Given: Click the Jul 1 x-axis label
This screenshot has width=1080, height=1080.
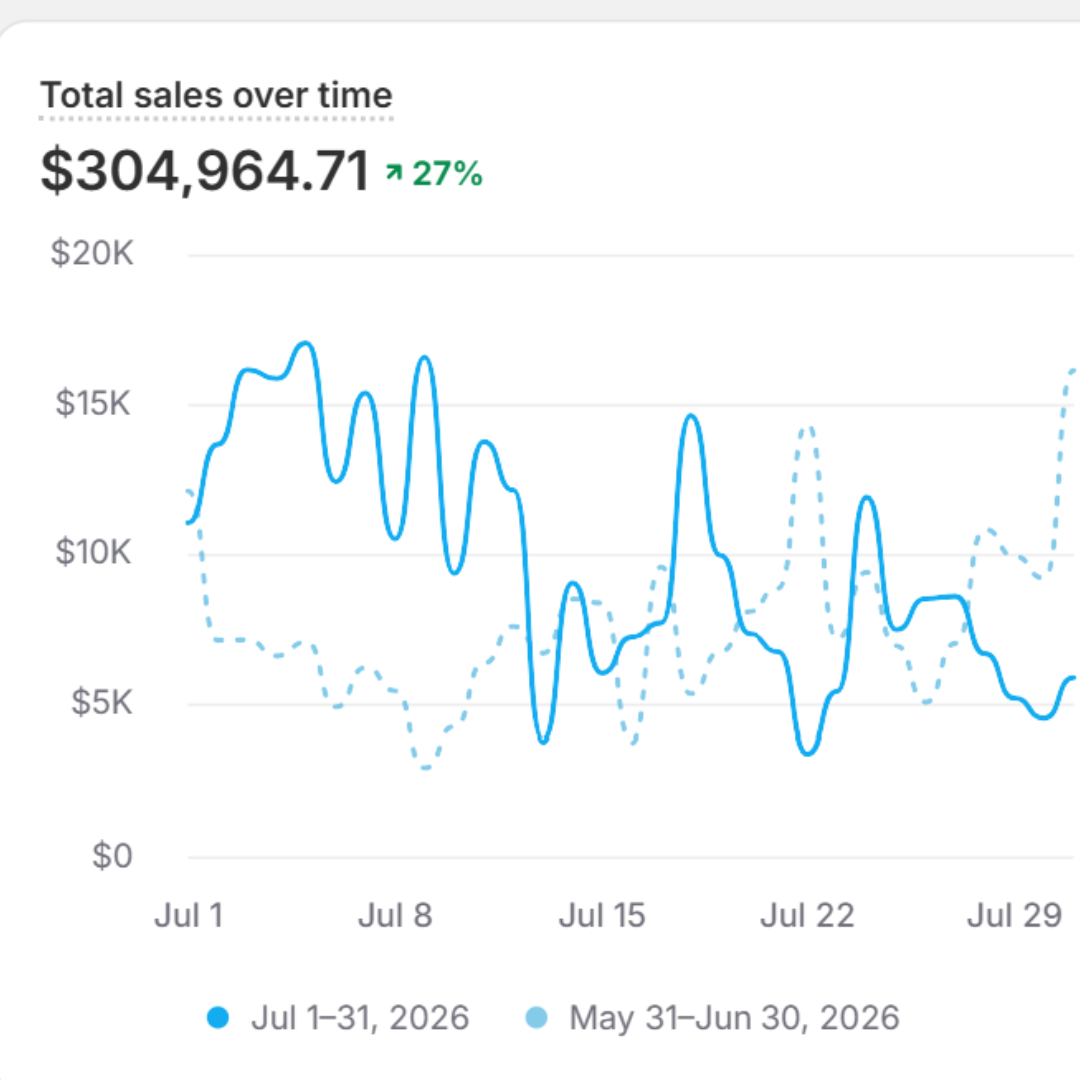Looking at the screenshot, I should pyautogui.click(x=189, y=916).
